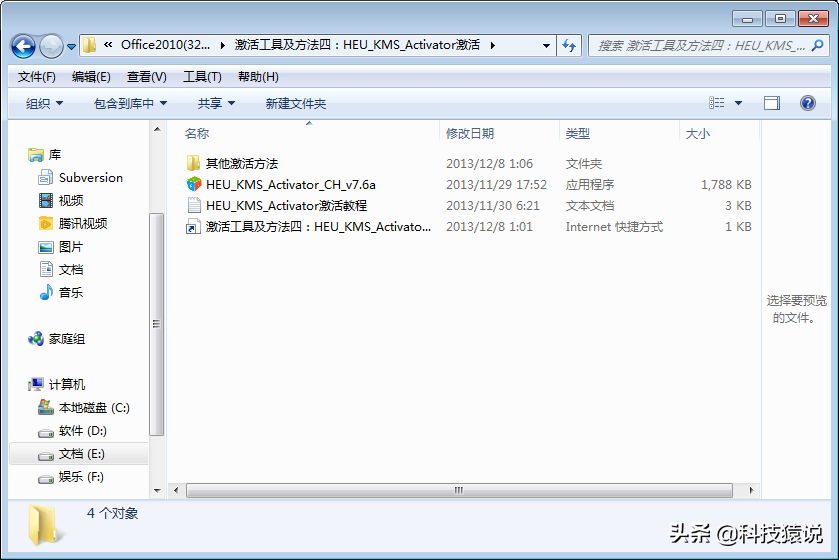Click 新建文件夹 button
This screenshot has width=839, height=560.
coord(296,103)
